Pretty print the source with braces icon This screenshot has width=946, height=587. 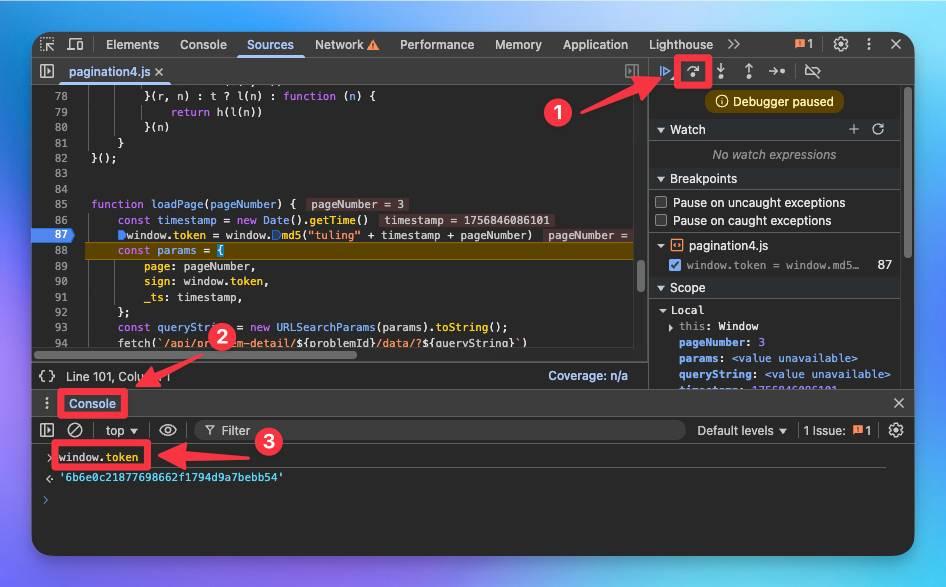tap(47, 376)
